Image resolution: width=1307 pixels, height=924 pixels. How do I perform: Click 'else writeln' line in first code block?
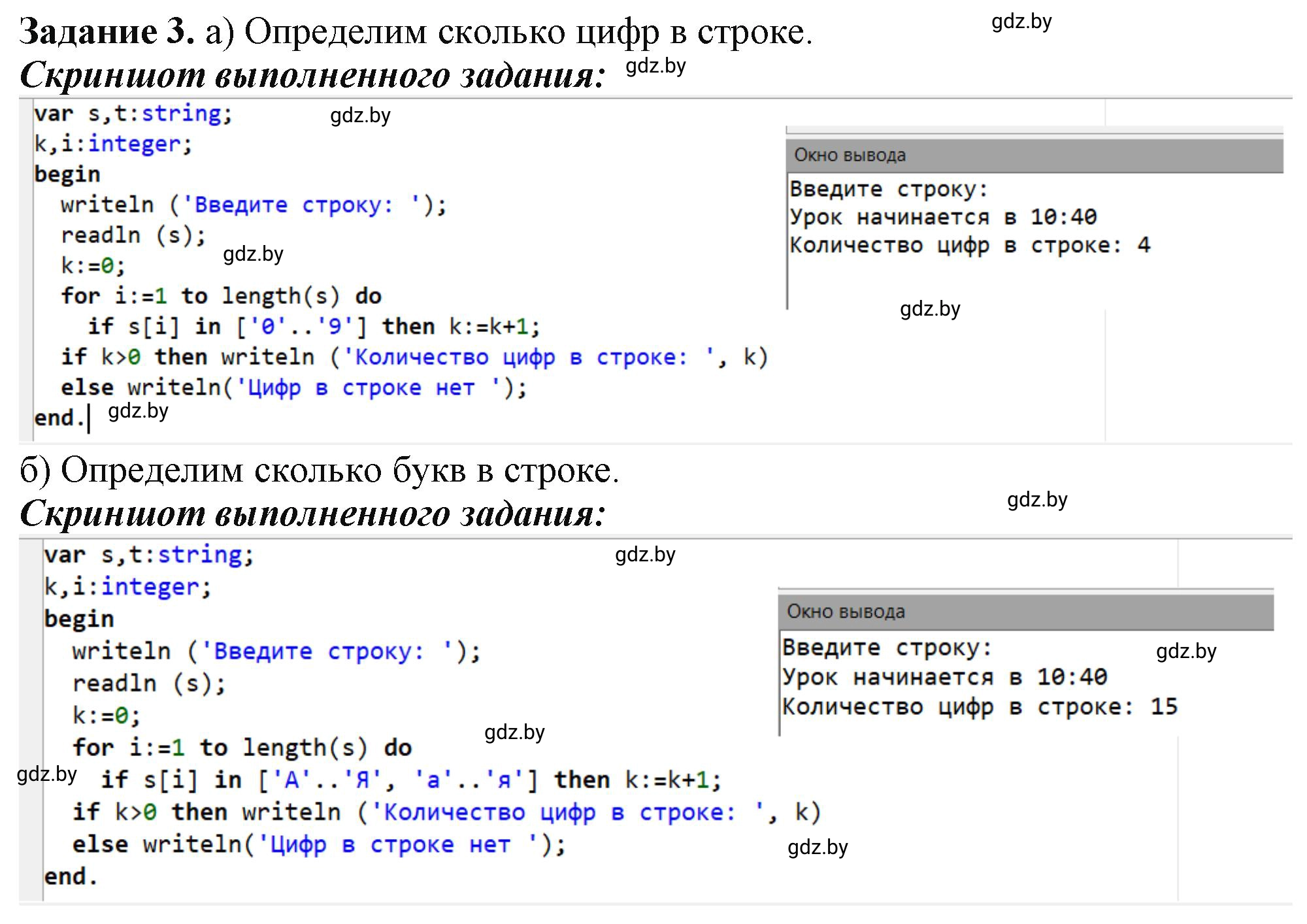[294, 388]
